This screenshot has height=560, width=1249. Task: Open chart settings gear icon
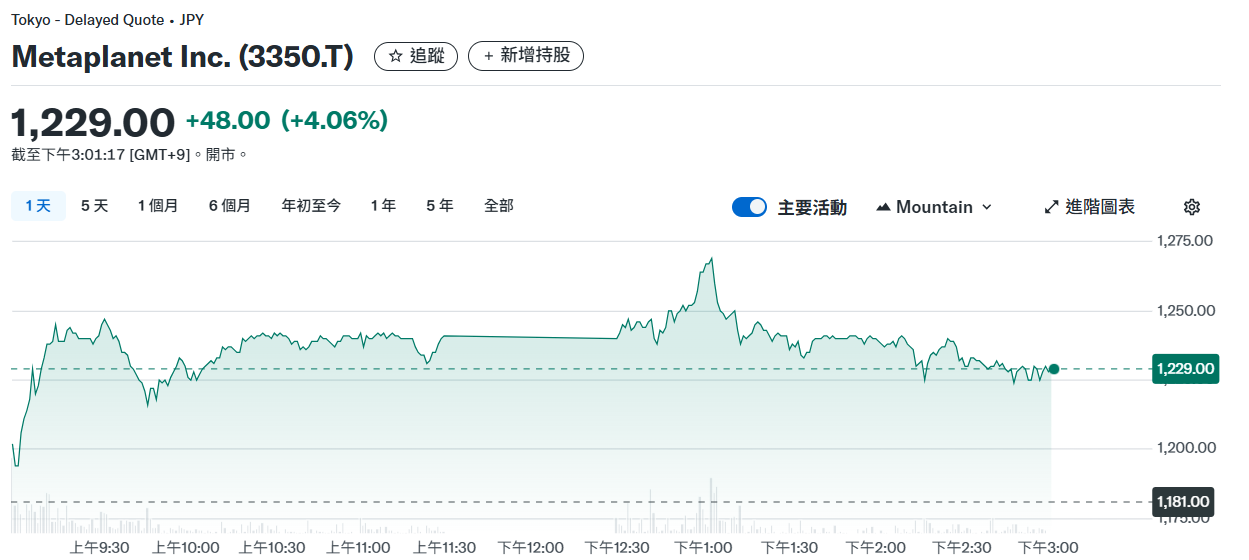coord(1191,207)
